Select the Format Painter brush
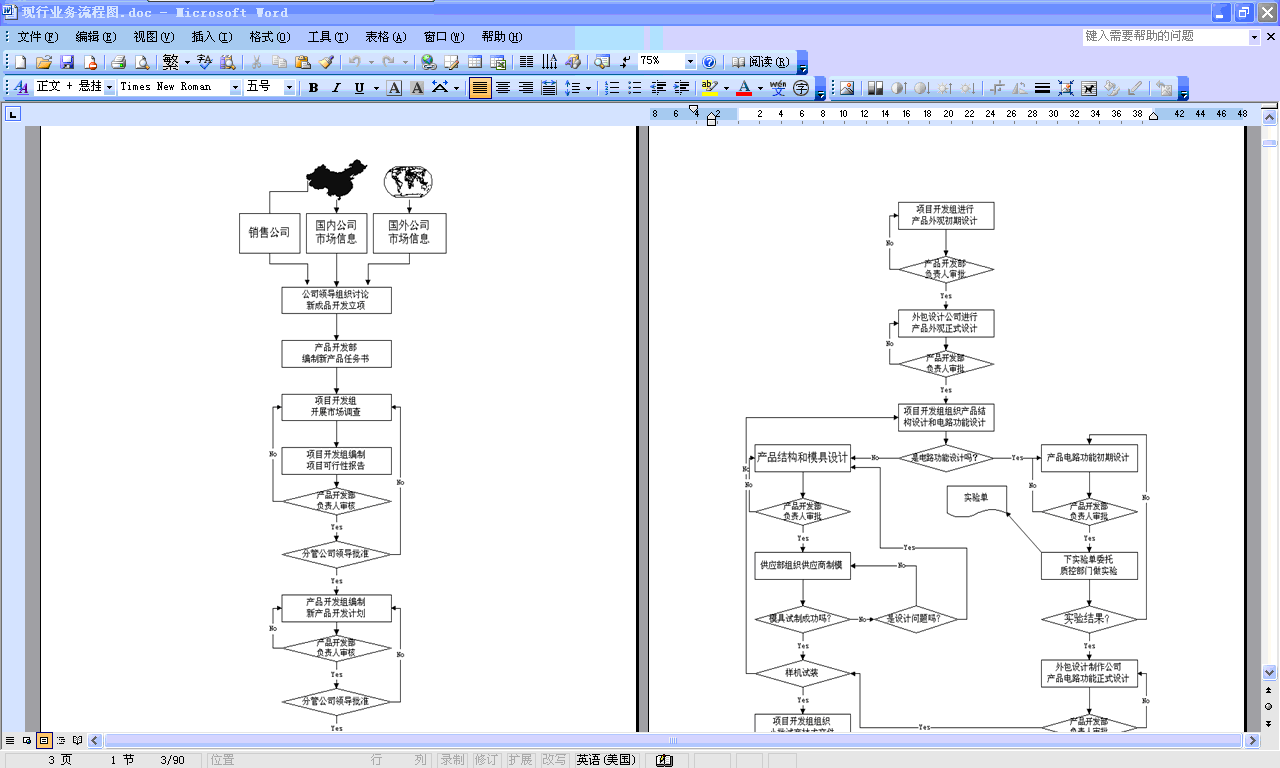The width and height of the screenshot is (1280, 768). tap(326, 62)
